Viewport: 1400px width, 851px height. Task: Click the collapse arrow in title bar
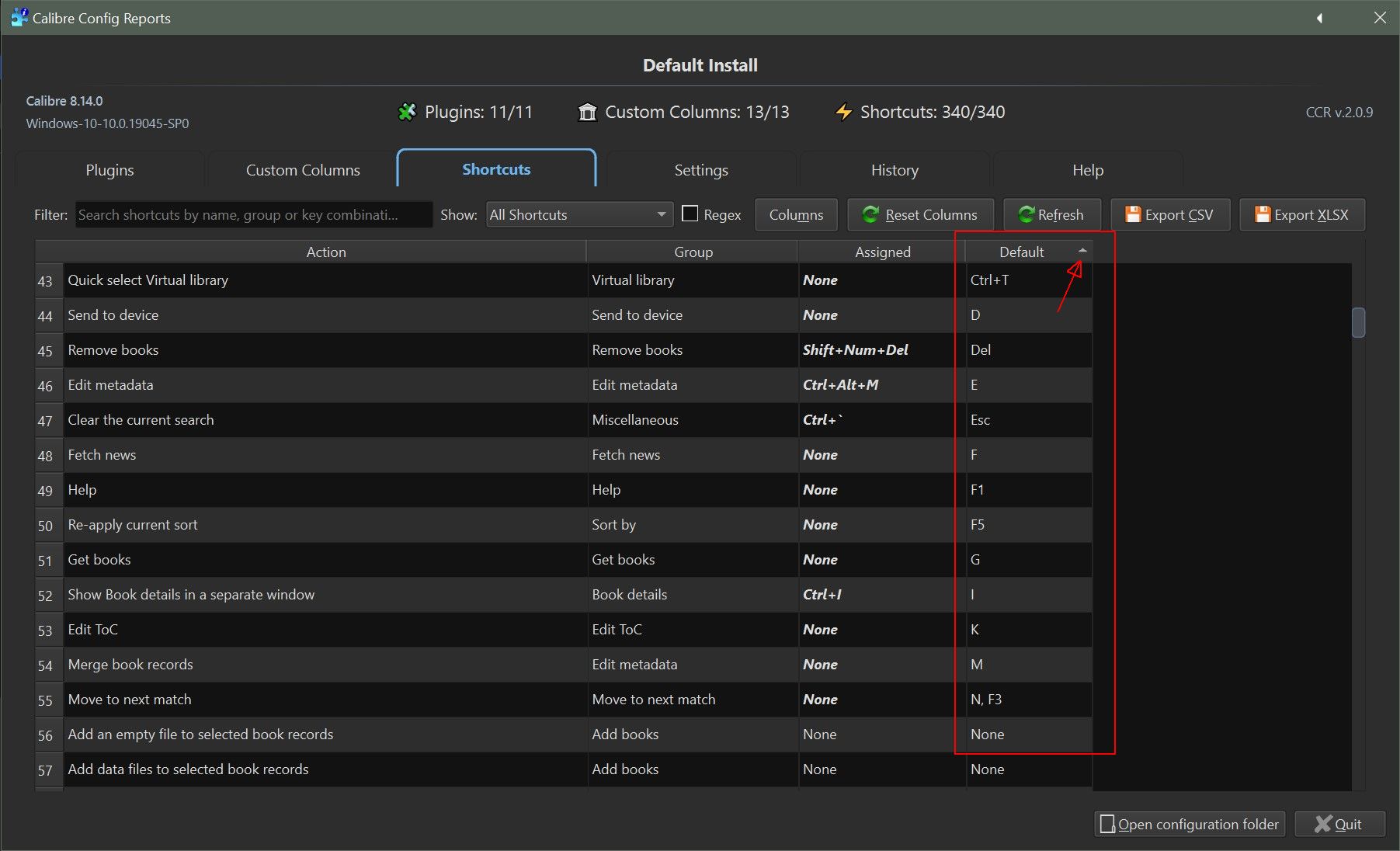tap(1319, 18)
